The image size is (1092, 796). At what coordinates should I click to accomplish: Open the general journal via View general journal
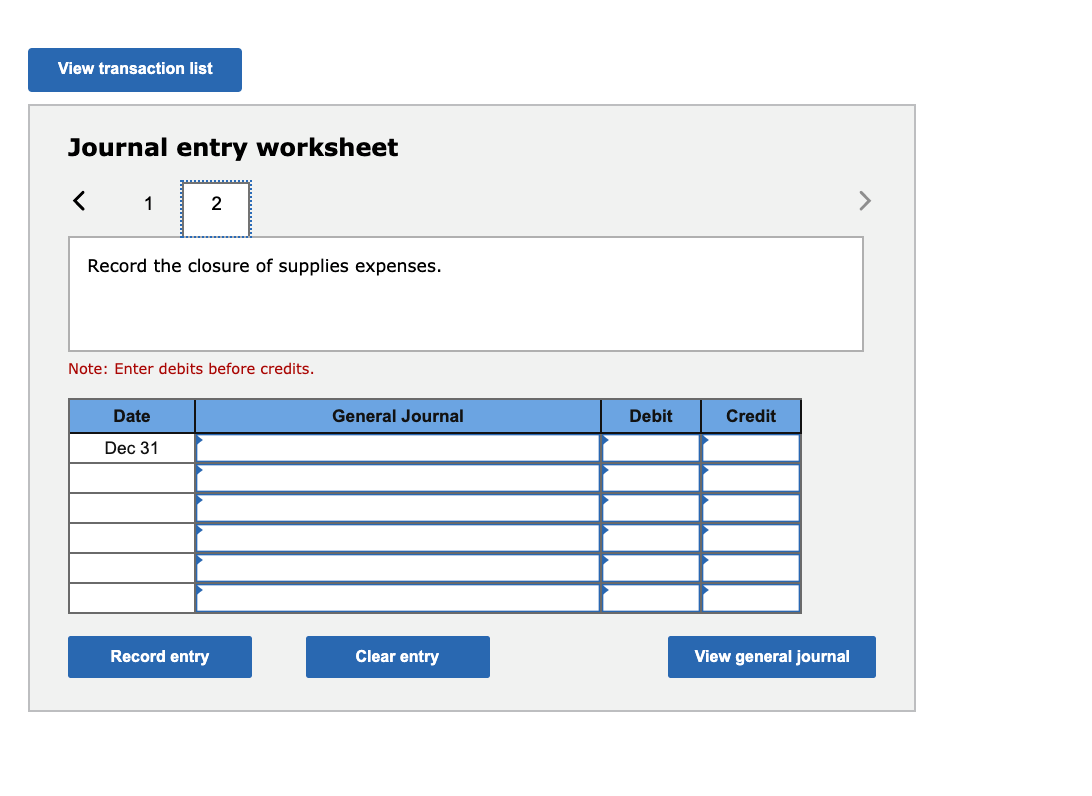pyautogui.click(x=771, y=657)
